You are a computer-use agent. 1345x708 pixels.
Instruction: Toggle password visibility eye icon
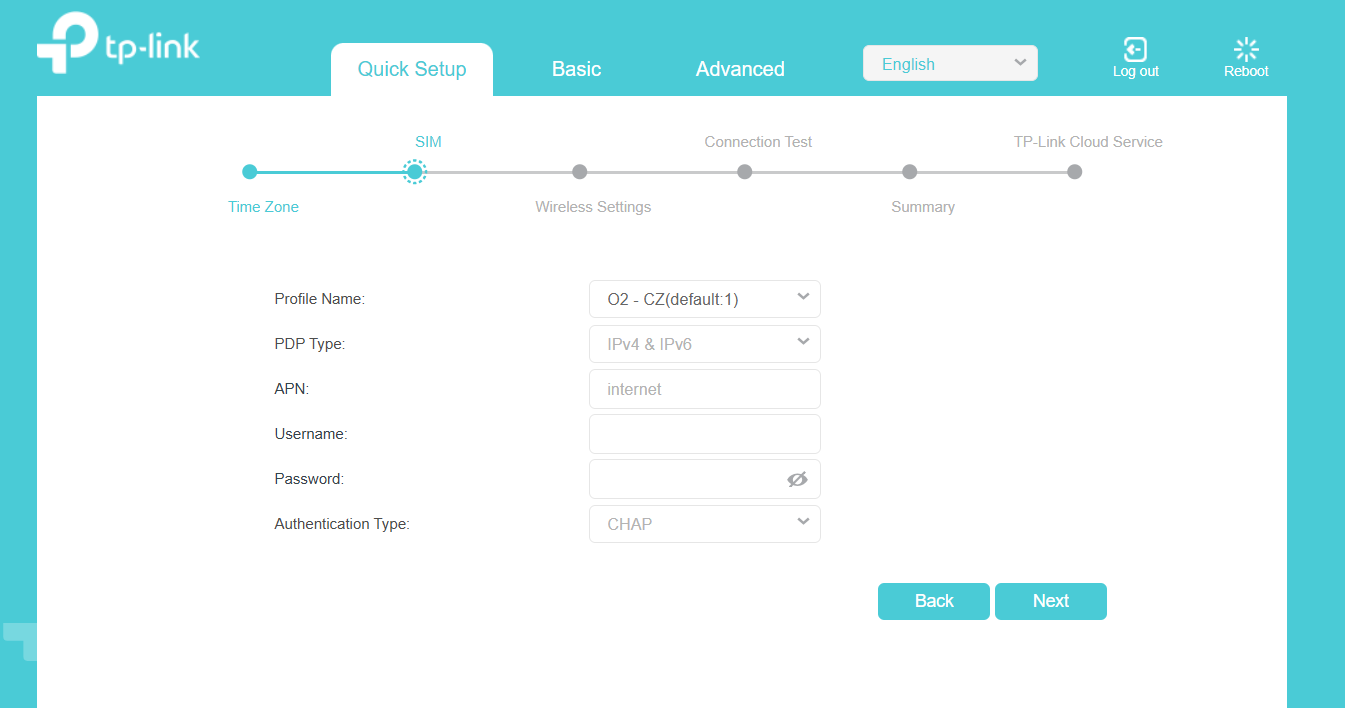pyautogui.click(x=797, y=479)
